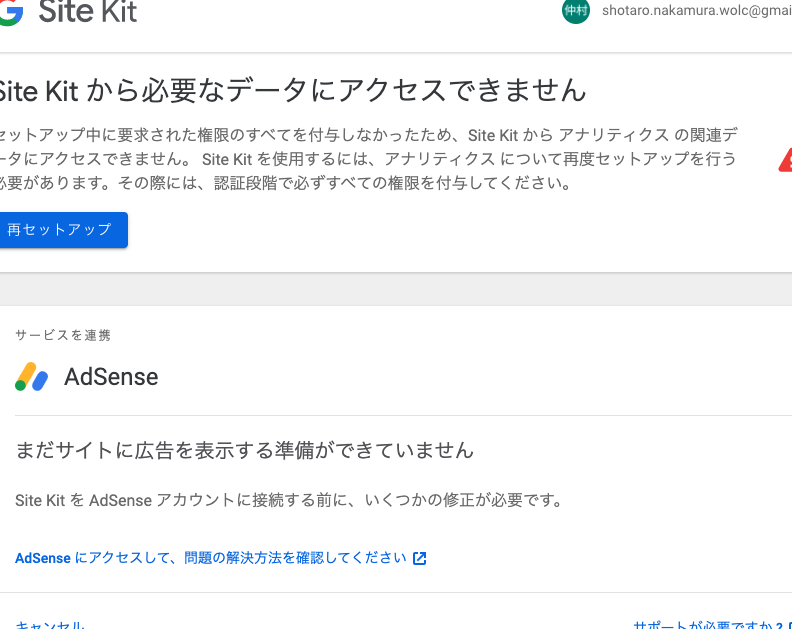The image size is (792, 629).
Task: Click the red warning triangle icon
Action: (x=786, y=159)
